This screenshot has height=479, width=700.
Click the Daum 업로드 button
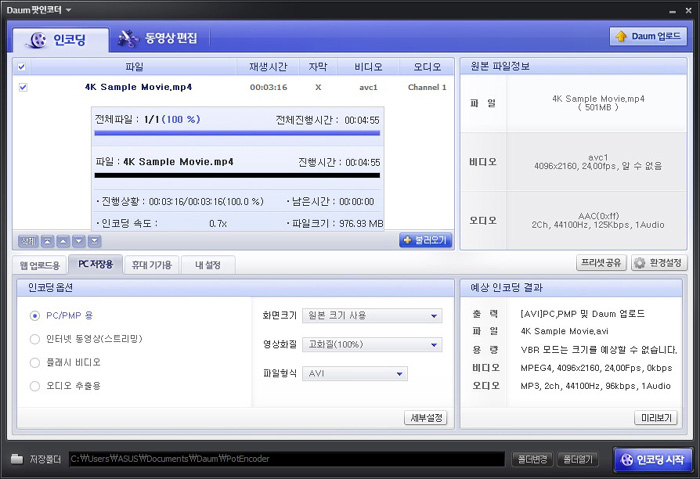[648, 36]
